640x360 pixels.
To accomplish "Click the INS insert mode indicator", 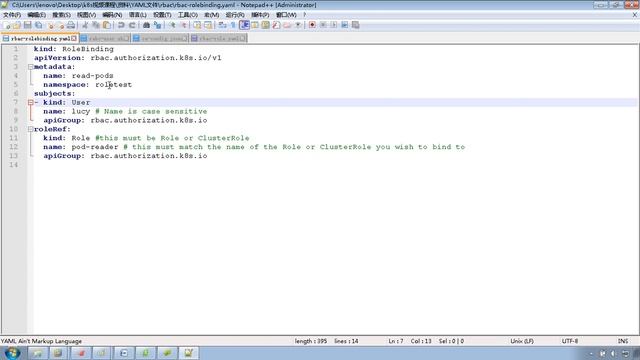I will point(623,341).
